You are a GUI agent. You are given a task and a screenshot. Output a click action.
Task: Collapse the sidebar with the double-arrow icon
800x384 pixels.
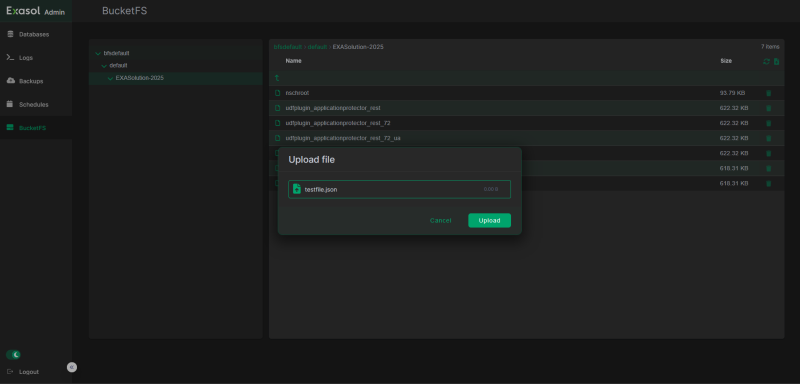click(72, 367)
